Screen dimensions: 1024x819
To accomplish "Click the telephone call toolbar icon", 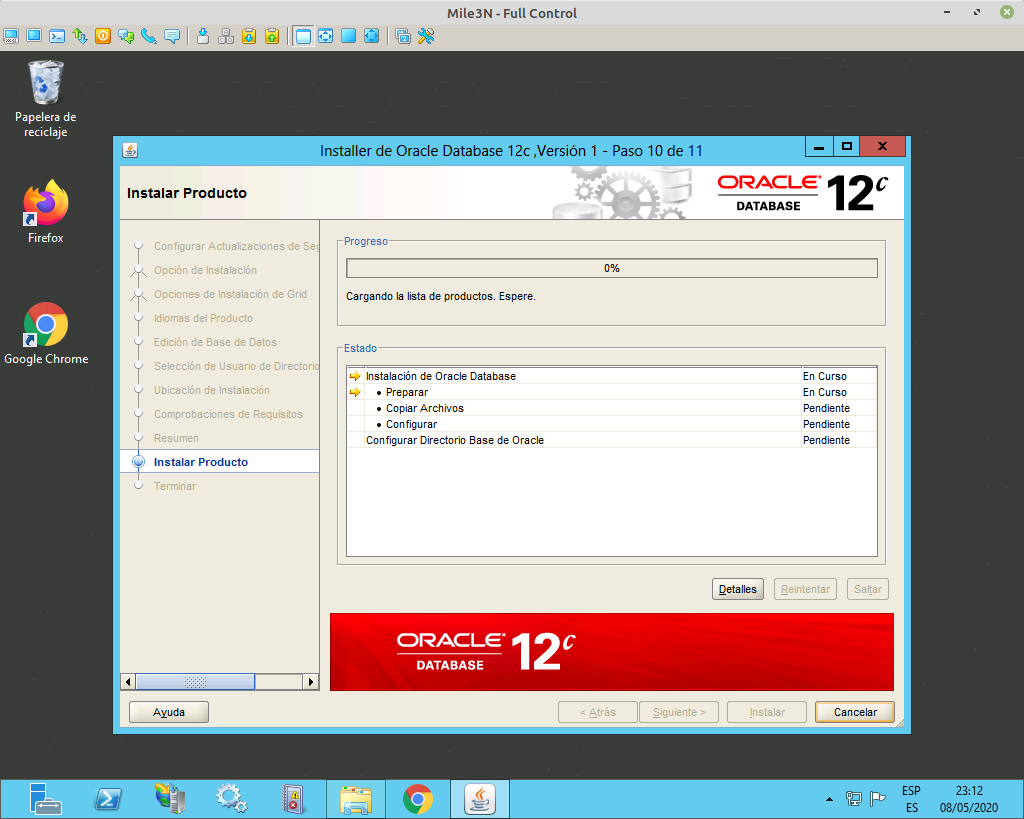I will click(146, 36).
